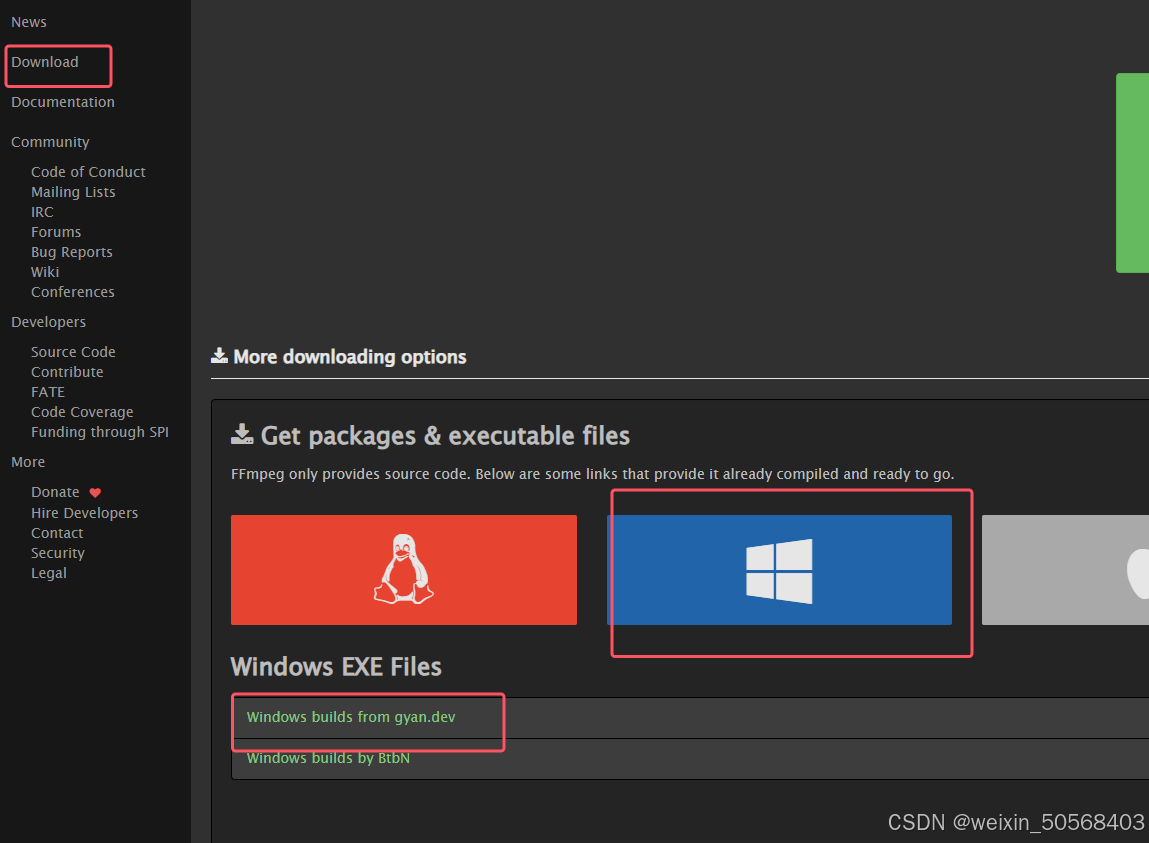Open the IRC link
1149x843 pixels.
pos(42,212)
